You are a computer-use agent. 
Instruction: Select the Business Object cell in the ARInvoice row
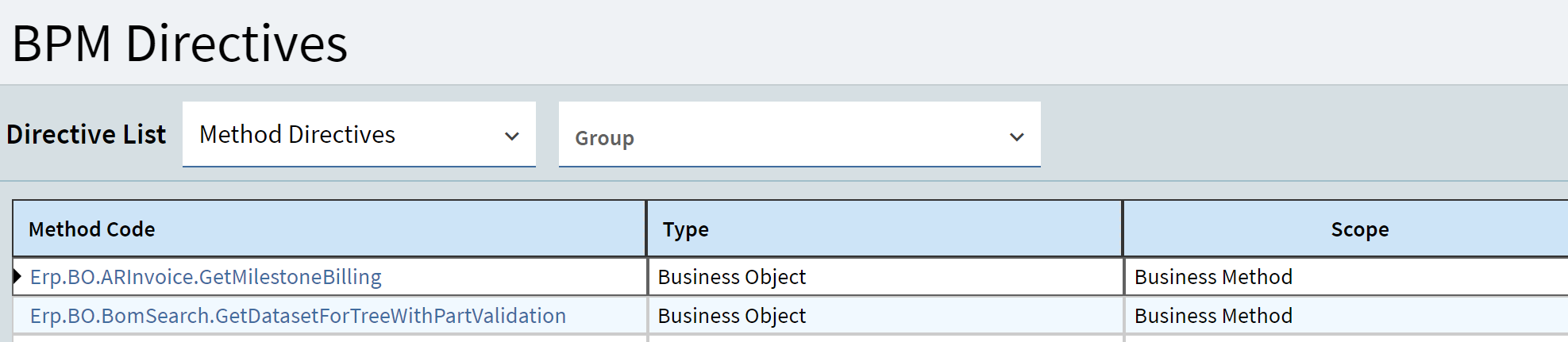click(884, 277)
